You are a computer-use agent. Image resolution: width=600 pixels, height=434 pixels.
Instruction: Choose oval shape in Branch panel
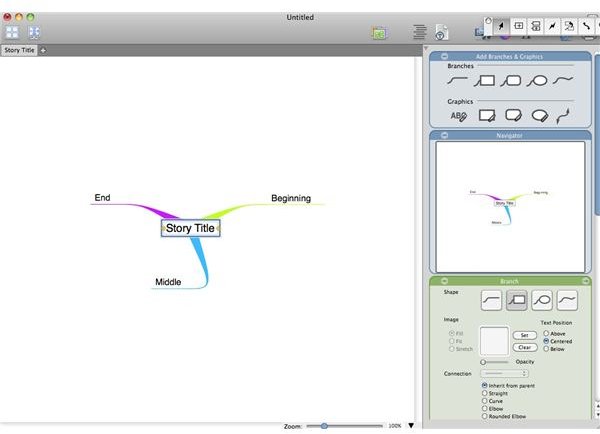(x=542, y=300)
